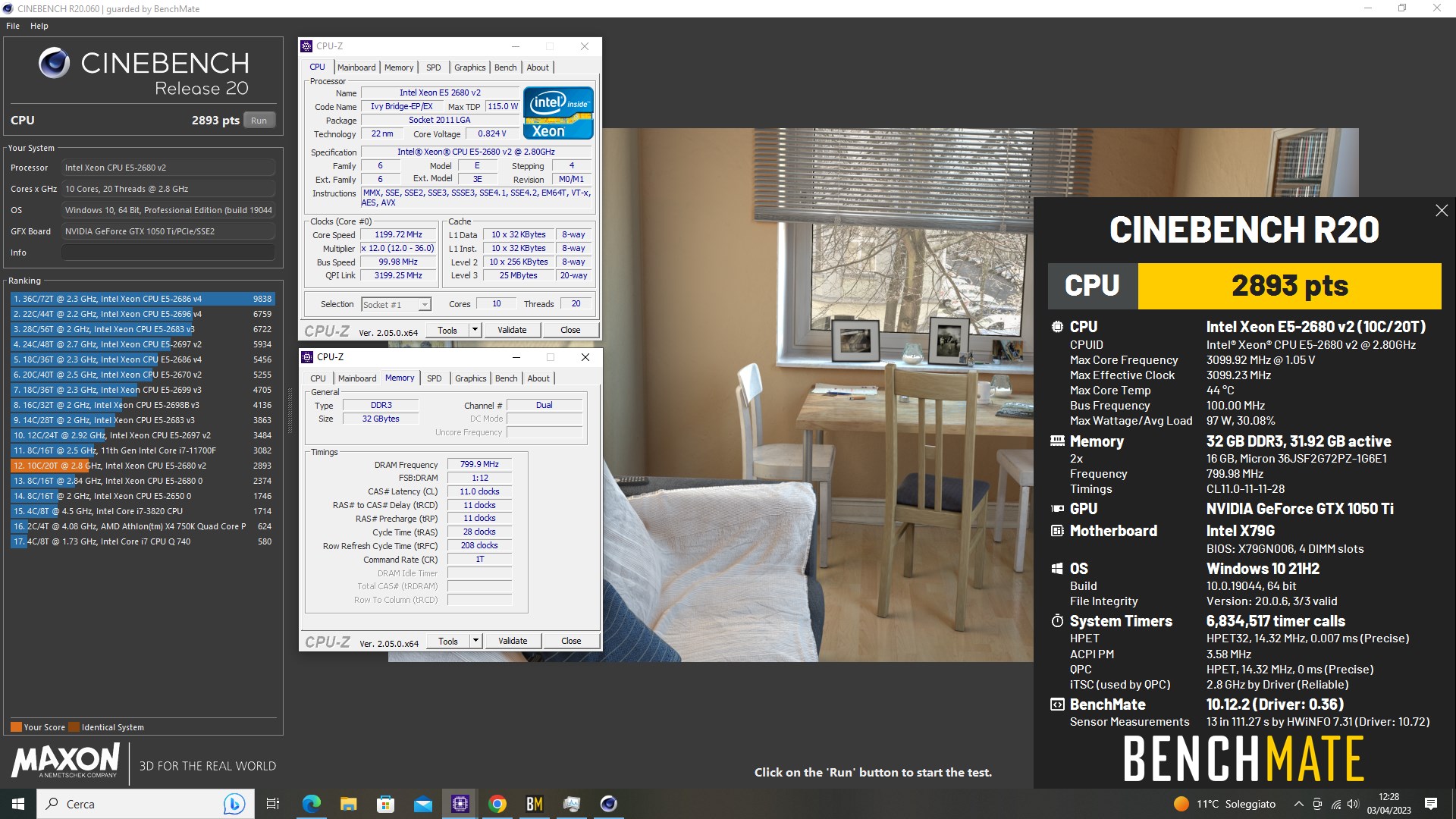Click the empty Info field in Cinebench
Screen dimensions: 1456x819
point(168,253)
